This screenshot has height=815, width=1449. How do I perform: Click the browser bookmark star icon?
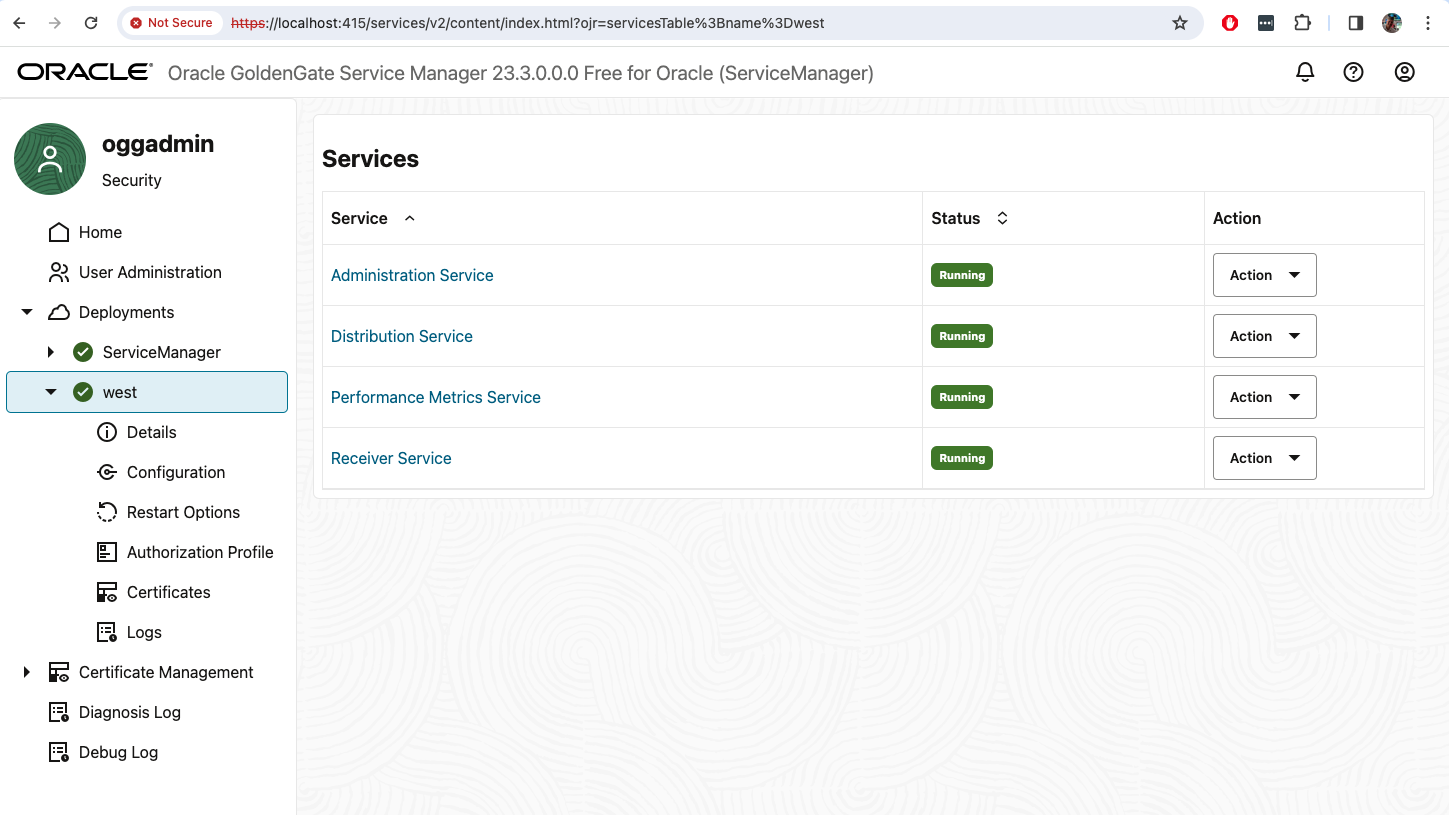point(1180,23)
